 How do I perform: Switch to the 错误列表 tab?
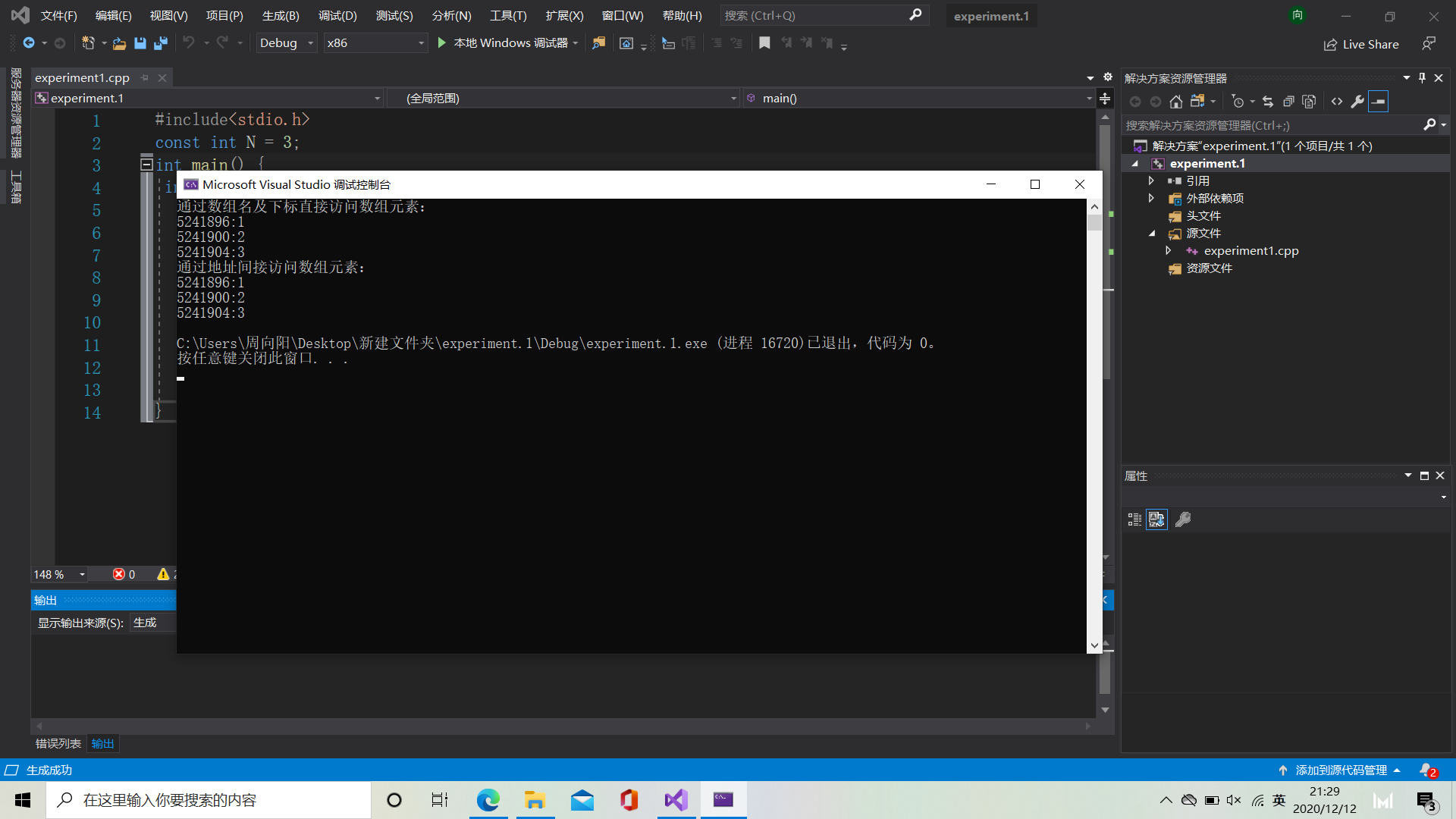tap(58, 744)
